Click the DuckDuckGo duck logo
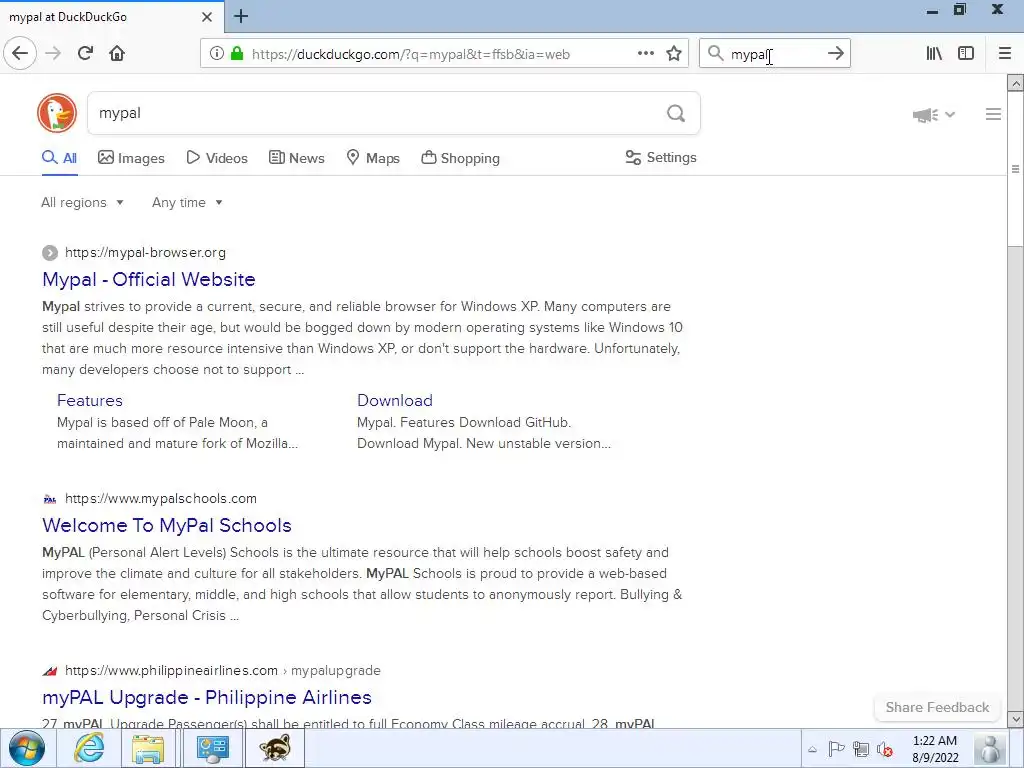1024x768 pixels. [57, 113]
